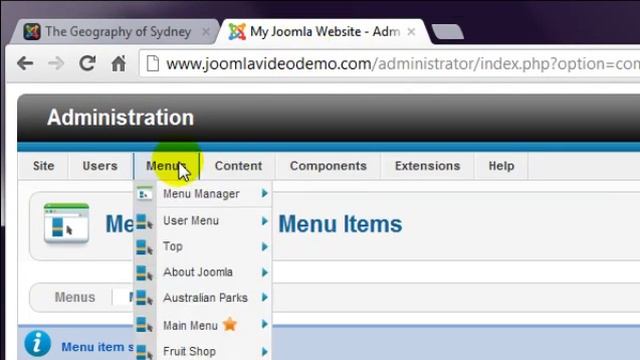Open the Menus menu
Viewport: 640px width, 360px height.
coord(166,166)
